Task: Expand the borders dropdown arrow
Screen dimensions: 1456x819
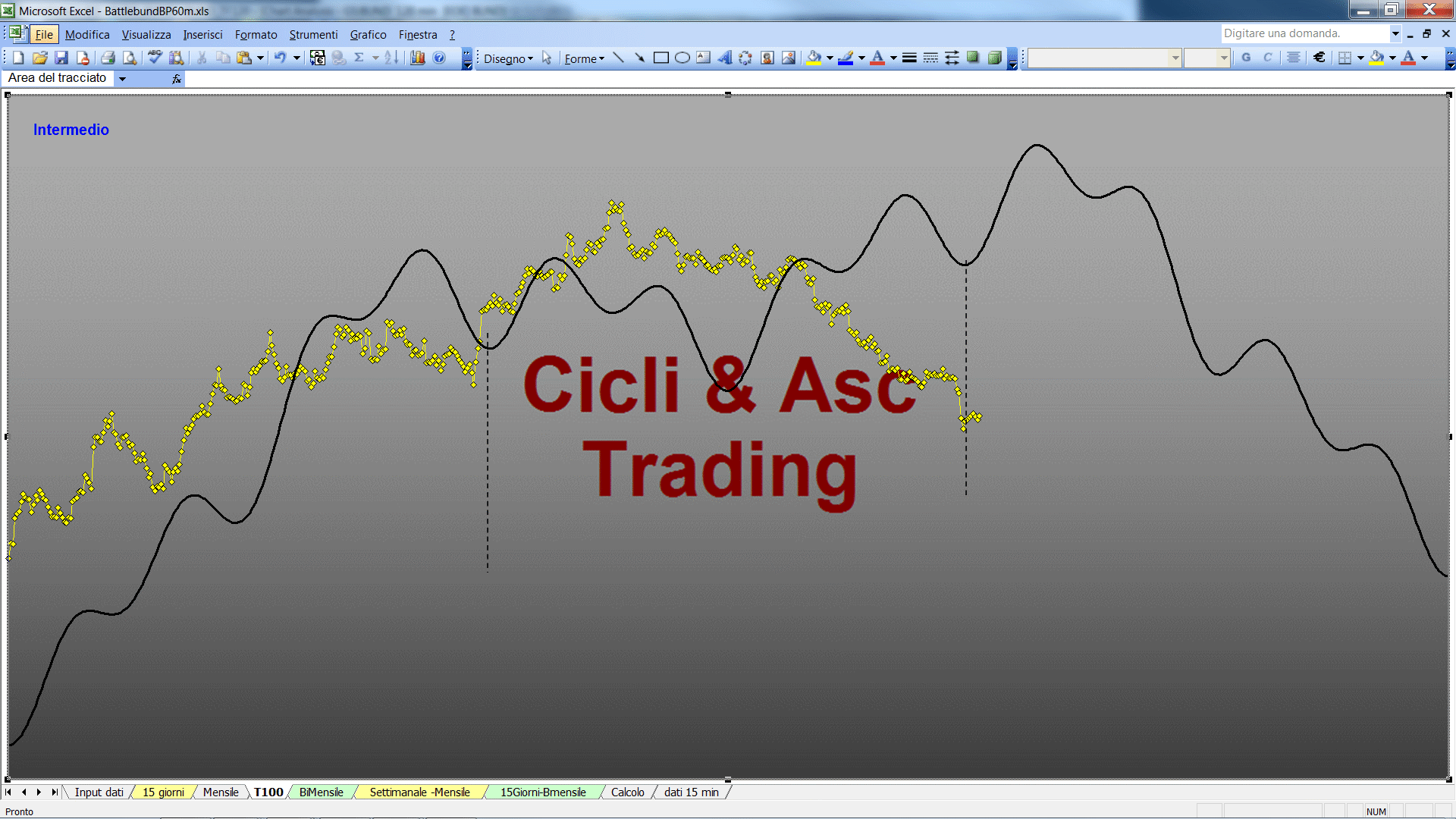Action: click(x=1360, y=58)
